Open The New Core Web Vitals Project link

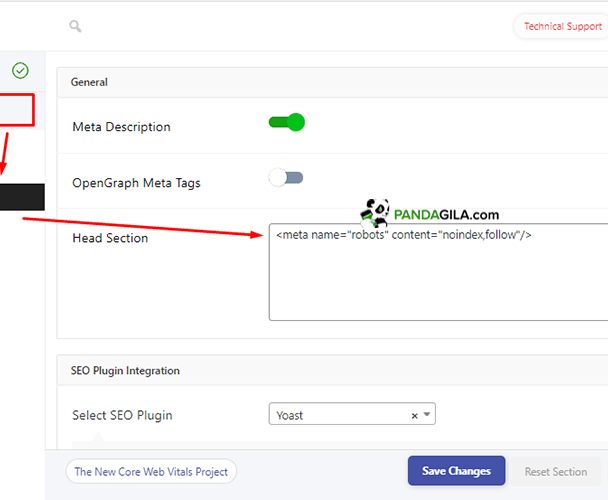151,472
